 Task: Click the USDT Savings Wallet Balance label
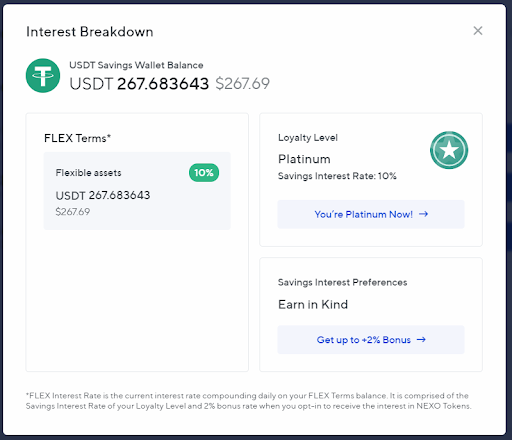136,65
